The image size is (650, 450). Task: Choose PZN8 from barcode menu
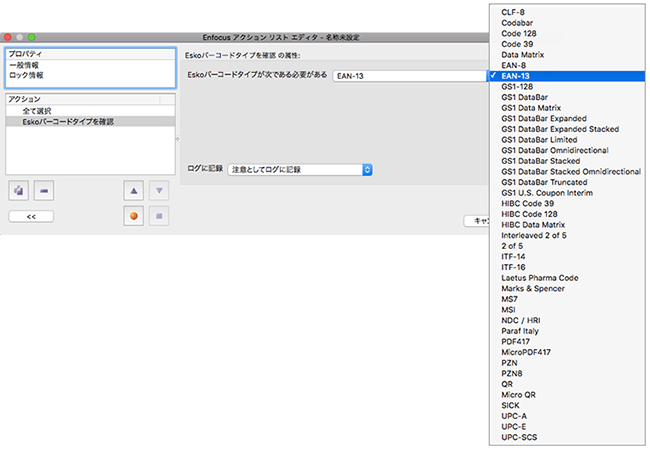click(567, 374)
